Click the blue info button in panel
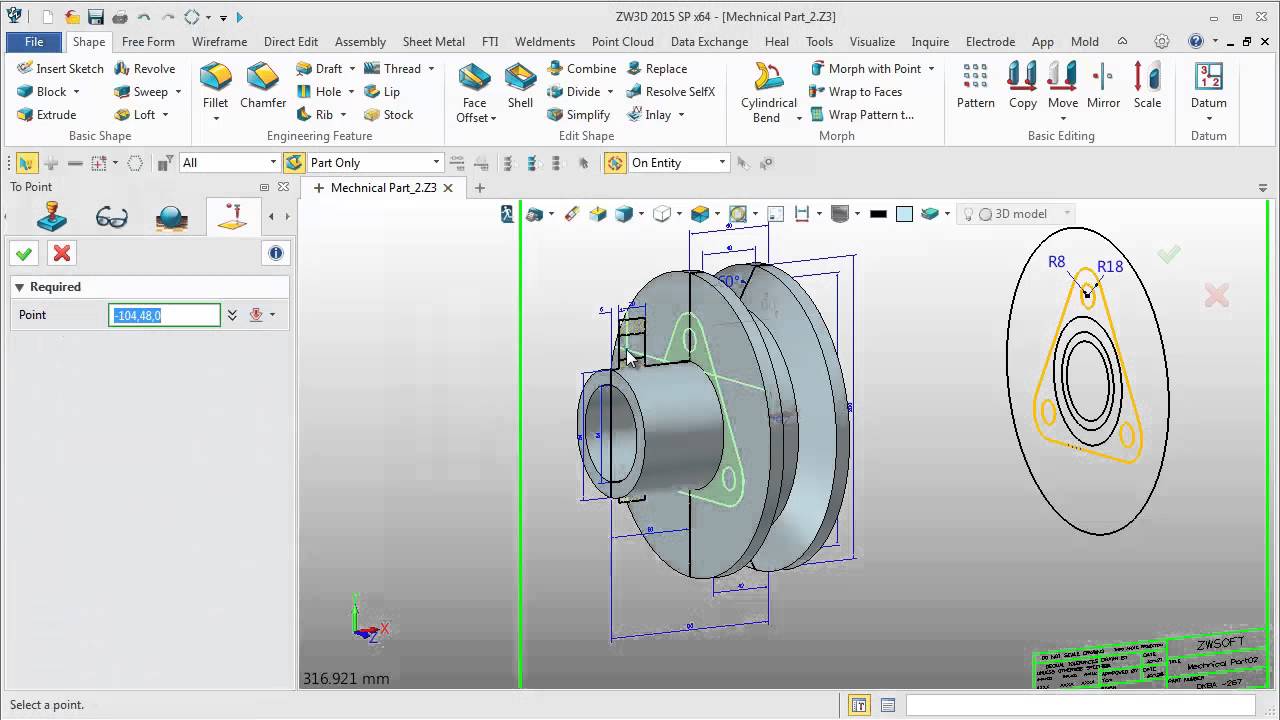The height and width of the screenshot is (720, 1280). (276, 253)
